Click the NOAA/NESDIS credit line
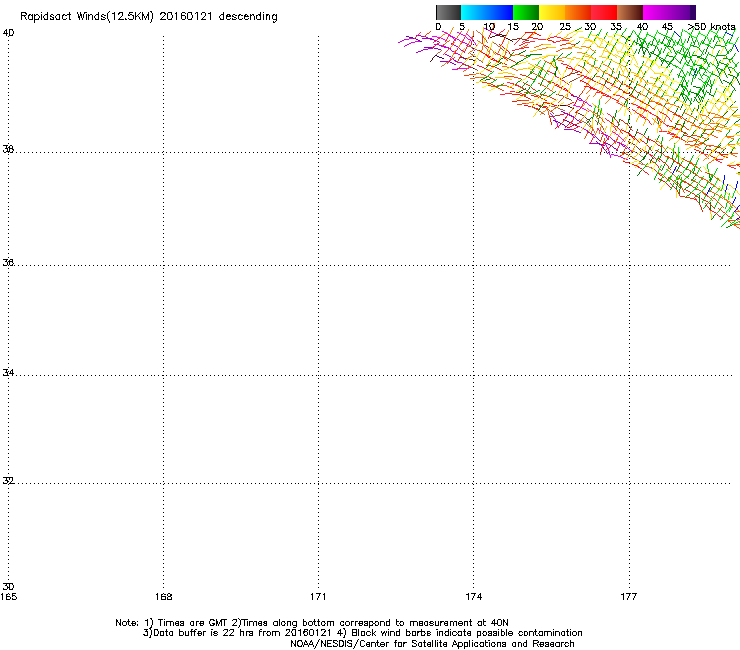 (x=432, y=644)
